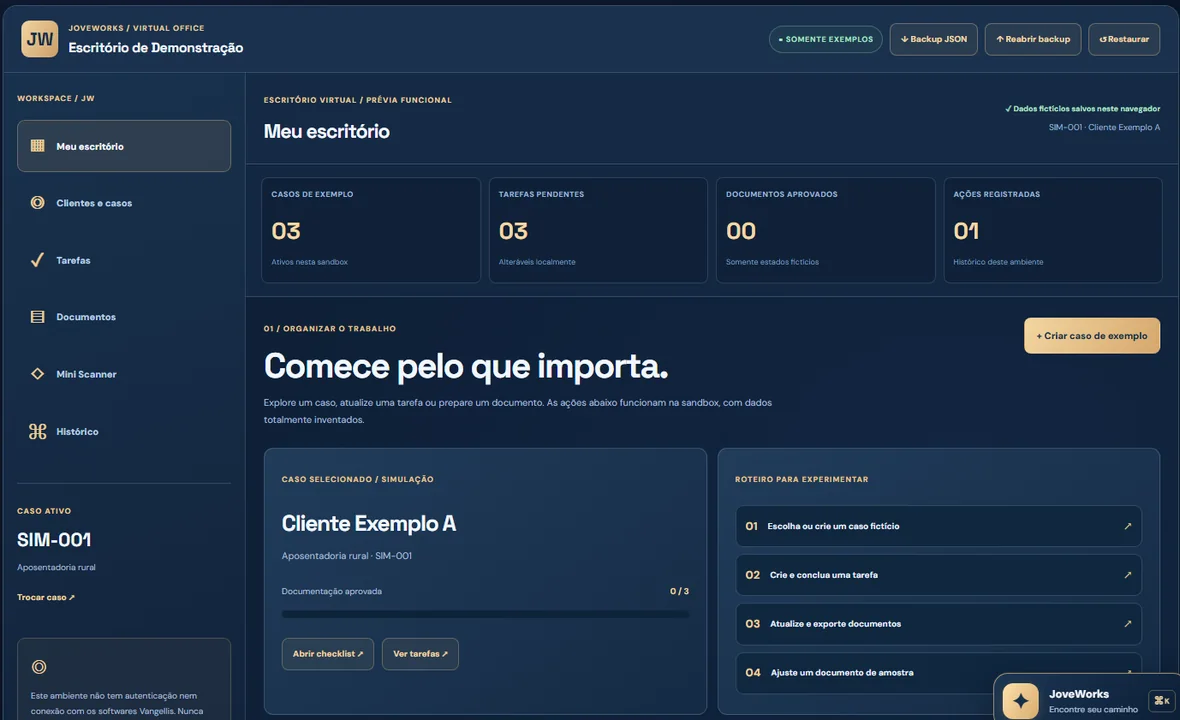Click the ⌘K shortcut badge
This screenshot has height=720, width=1180.
pos(1162,700)
